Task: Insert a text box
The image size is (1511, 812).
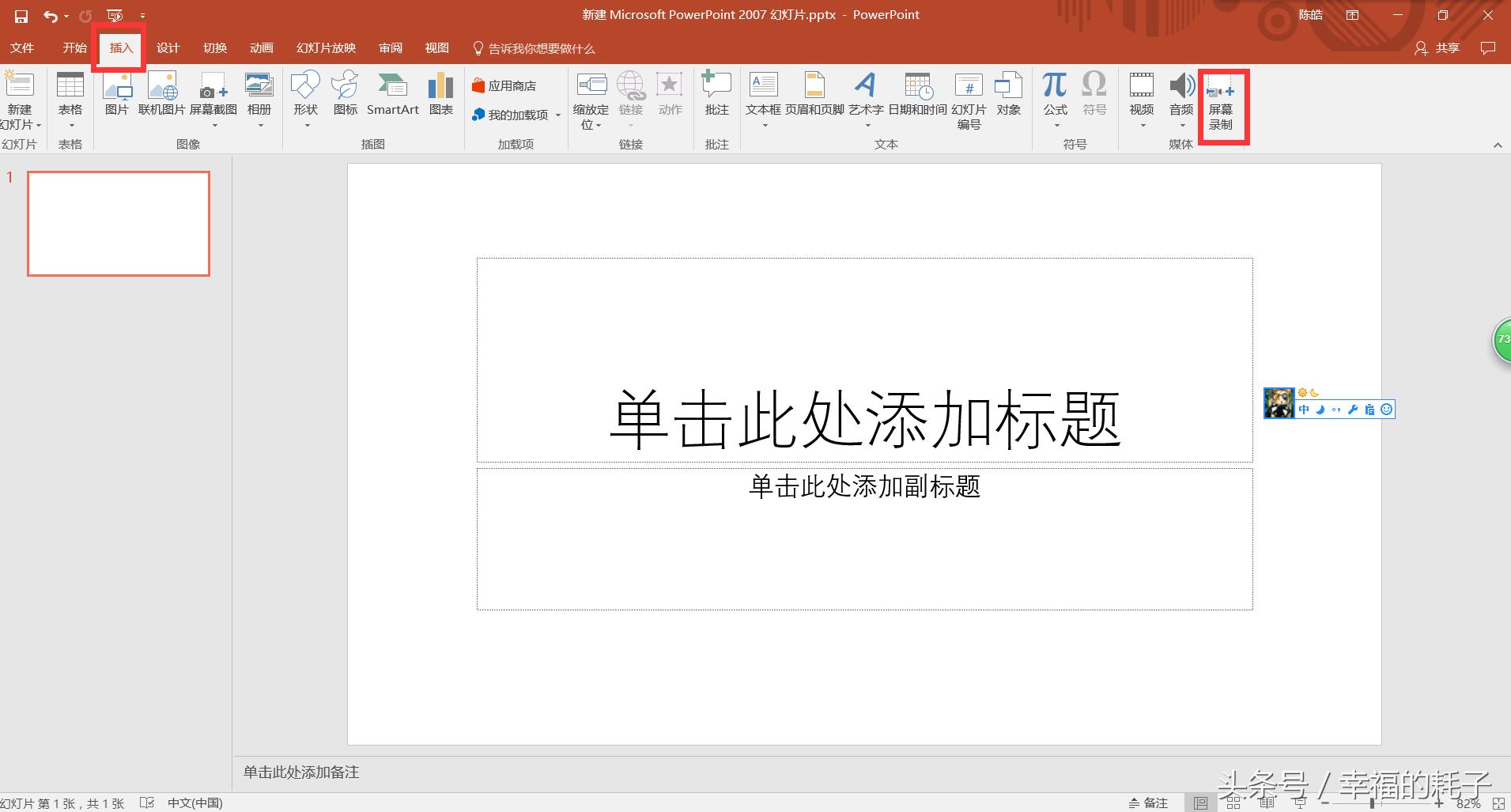Action: pyautogui.click(x=763, y=95)
